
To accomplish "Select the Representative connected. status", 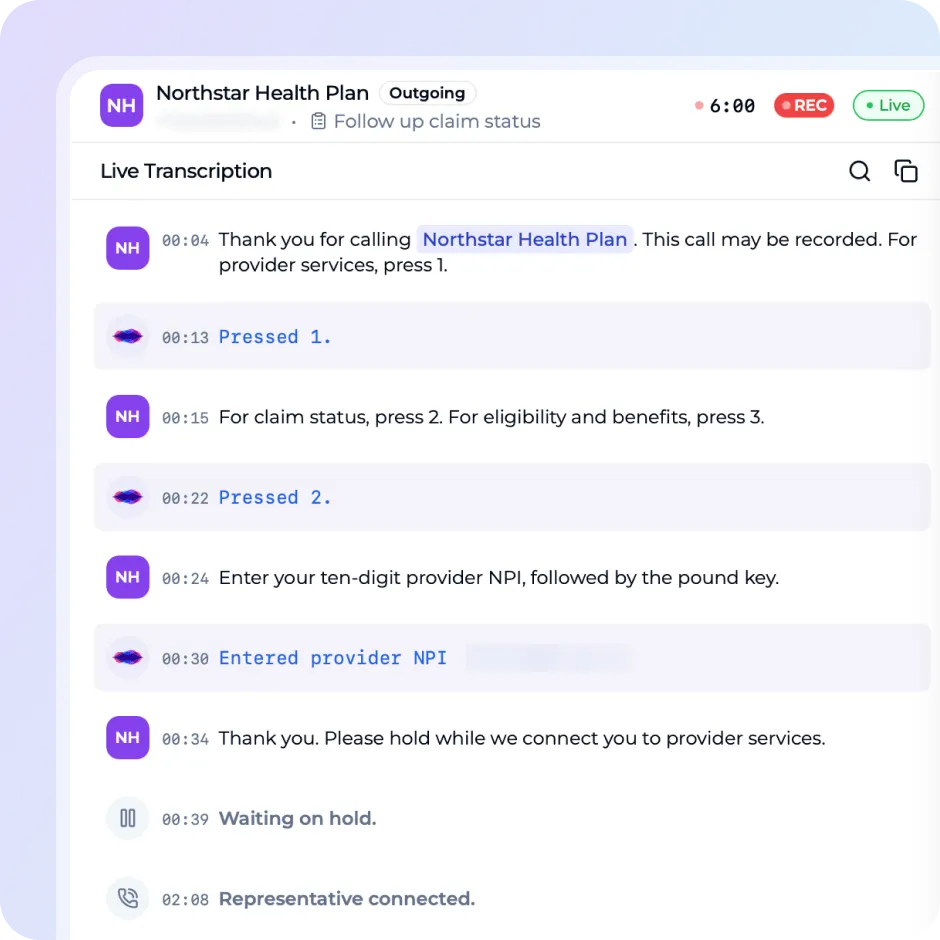I will pos(347,899).
